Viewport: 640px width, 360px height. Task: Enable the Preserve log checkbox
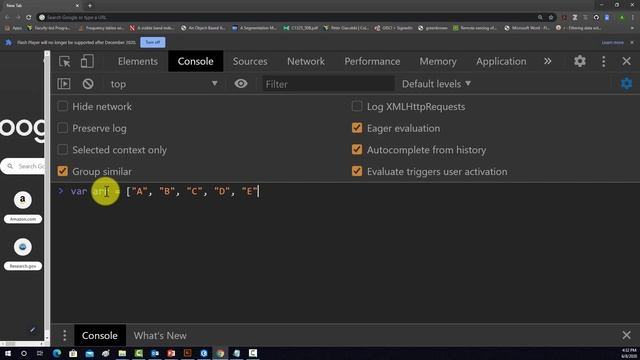[x=62, y=128]
